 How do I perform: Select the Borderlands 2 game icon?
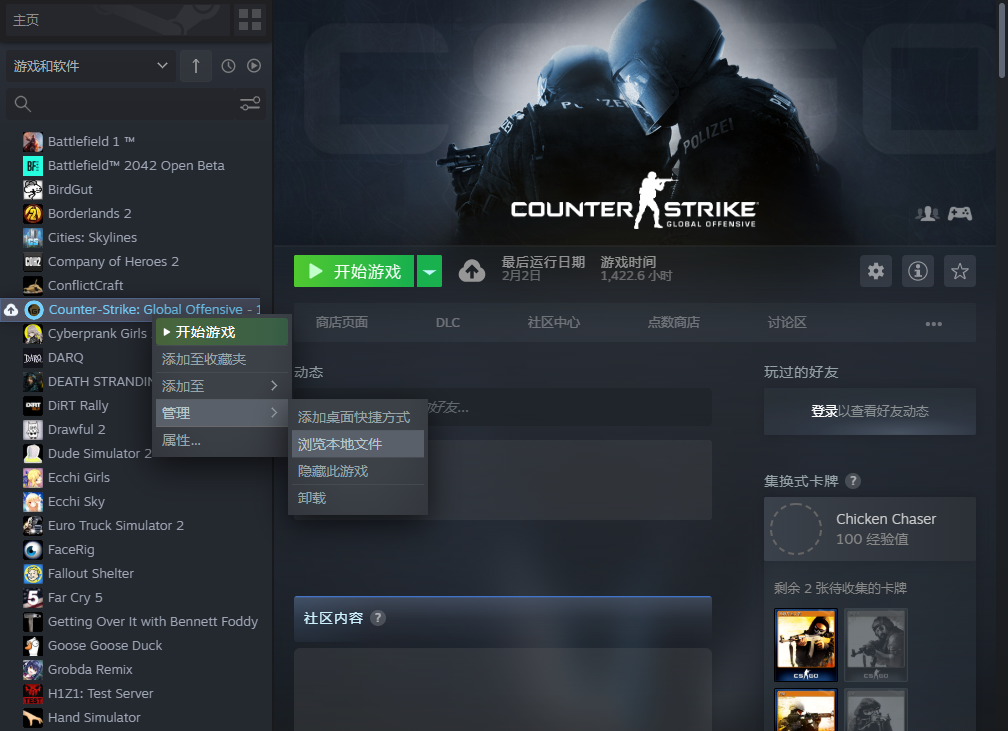click(33, 213)
